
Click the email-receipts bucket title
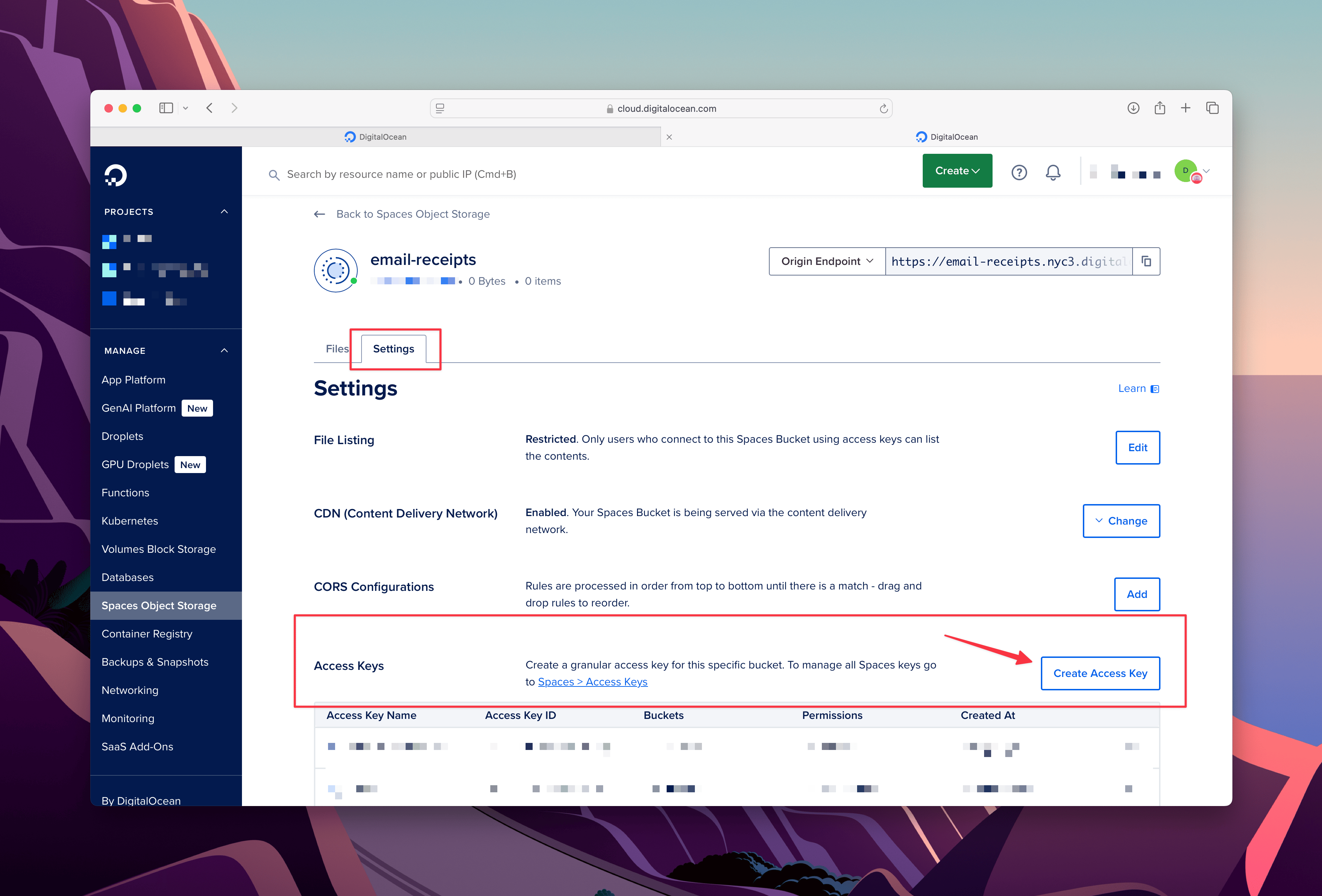[423, 259]
